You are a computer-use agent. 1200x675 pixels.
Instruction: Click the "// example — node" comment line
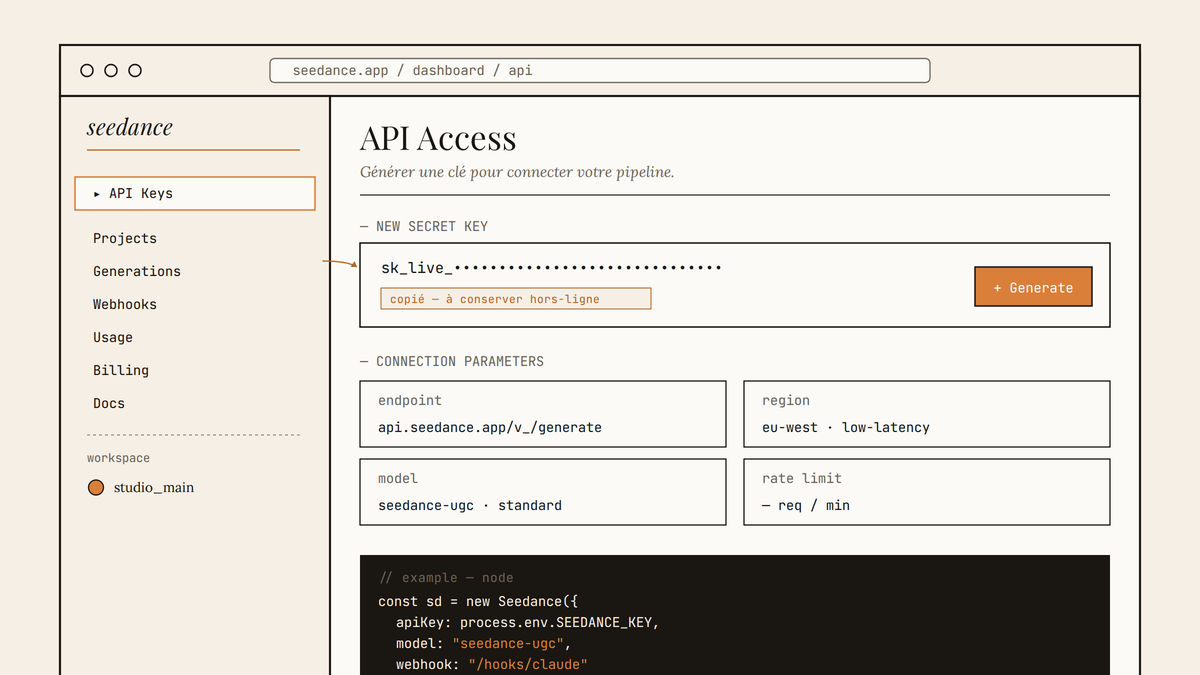[x=446, y=578]
